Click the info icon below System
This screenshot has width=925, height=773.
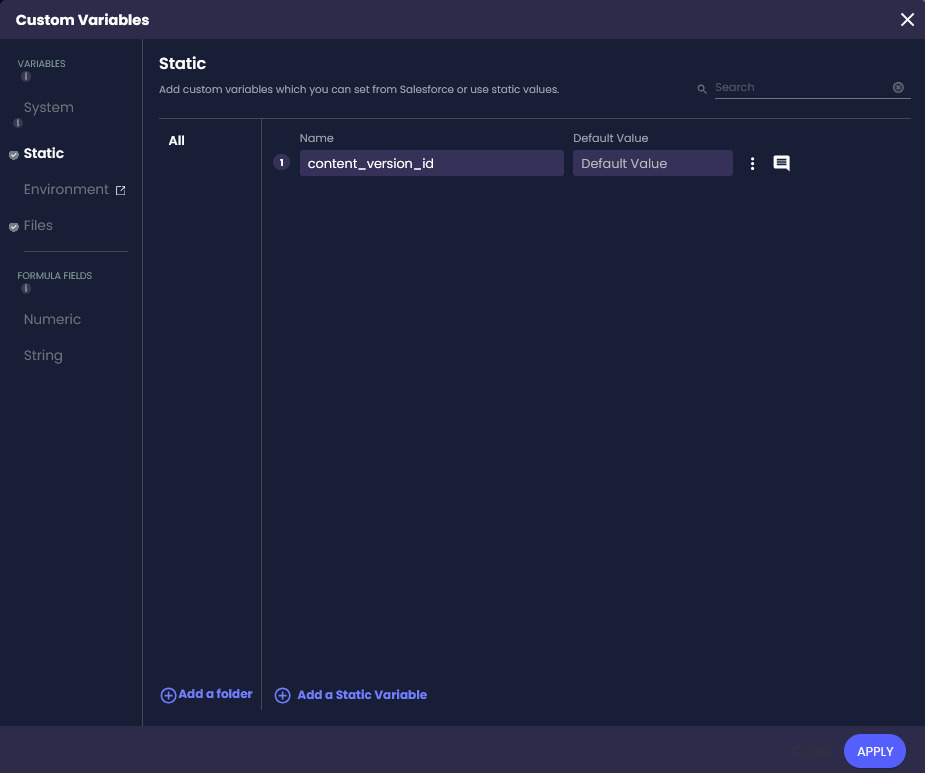(x=18, y=123)
